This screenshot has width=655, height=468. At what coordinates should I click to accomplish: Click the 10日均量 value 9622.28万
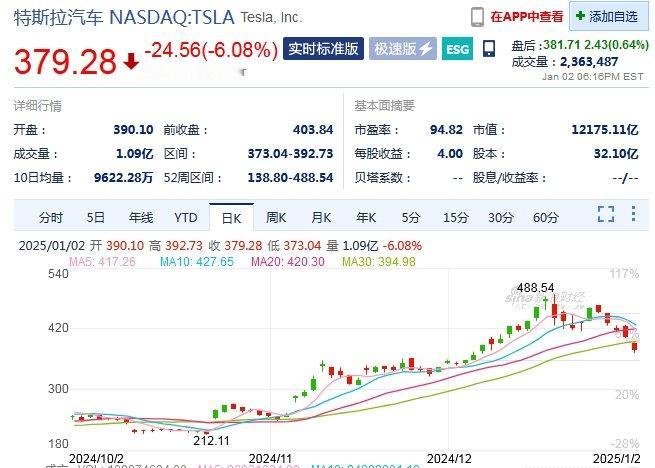click(124, 178)
